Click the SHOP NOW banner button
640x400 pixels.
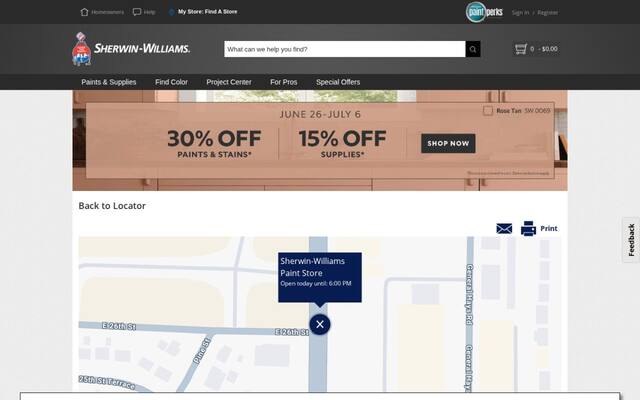coord(448,143)
